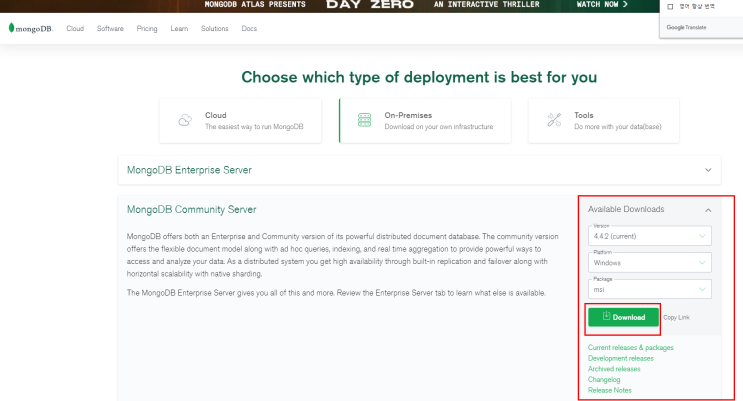Image resolution: width=743 pixels, height=401 pixels.
Task: Open the Archived releases link
Action: pos(614,369)
